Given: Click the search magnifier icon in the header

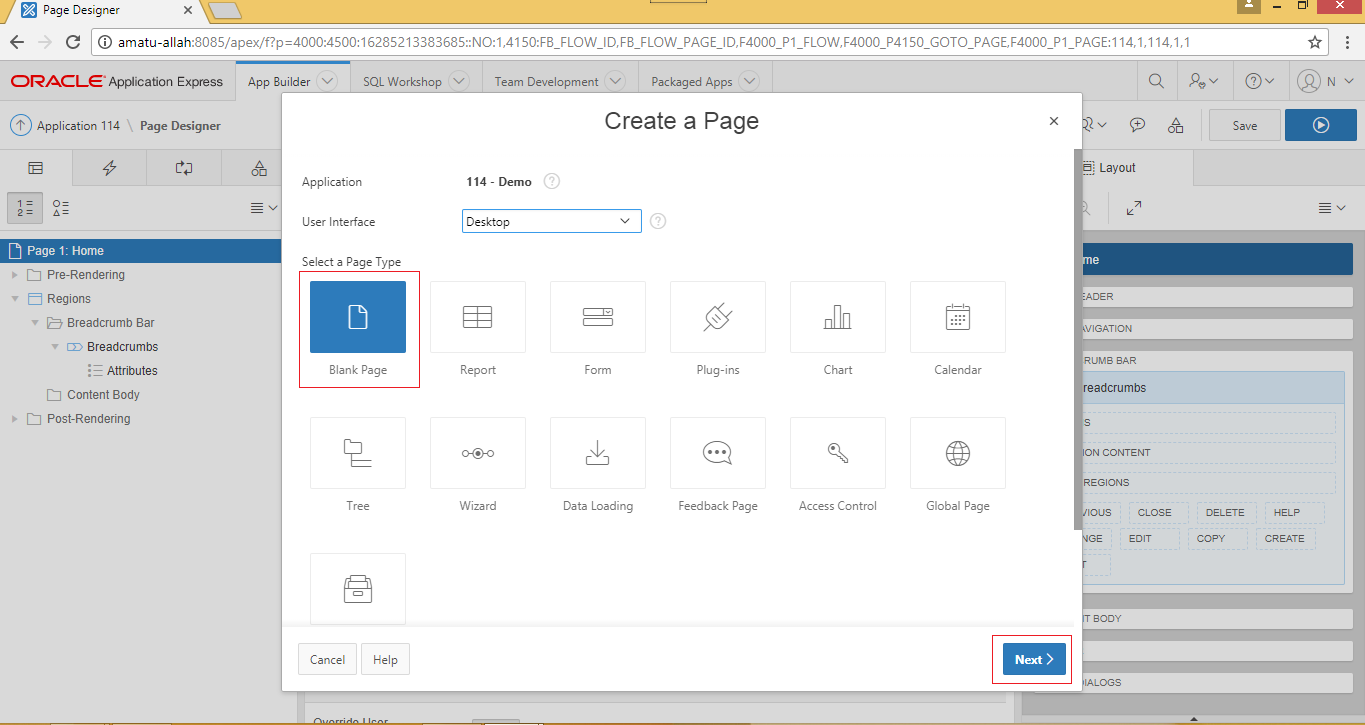Looking at the screenshot, I should (1156, 81).
